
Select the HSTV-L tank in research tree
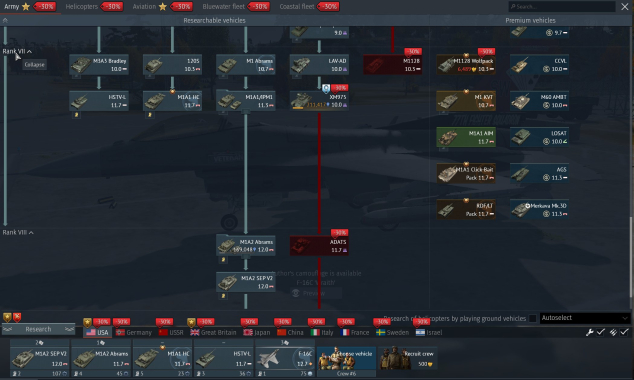coord(99,101)
